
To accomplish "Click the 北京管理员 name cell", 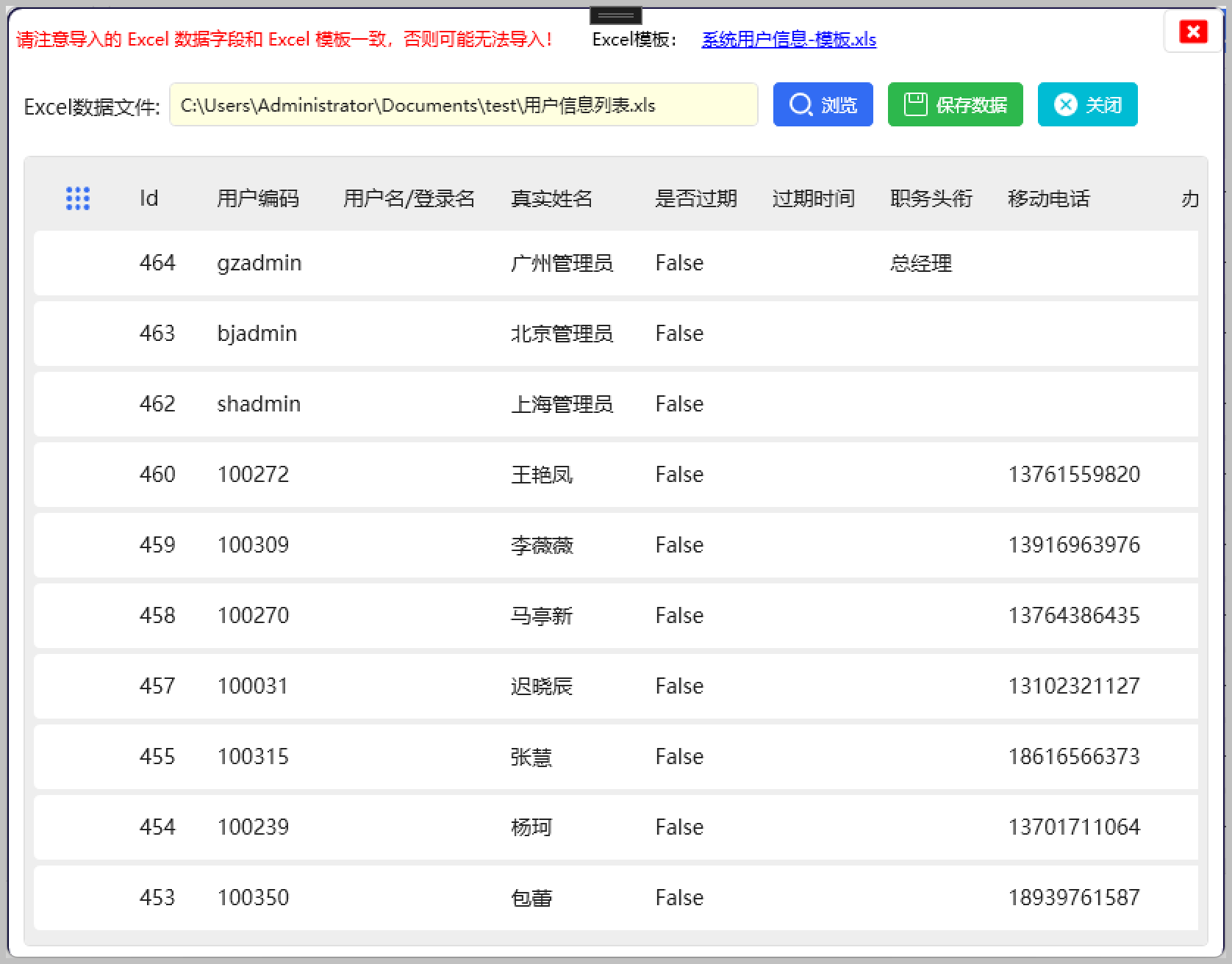I will 562,334.
